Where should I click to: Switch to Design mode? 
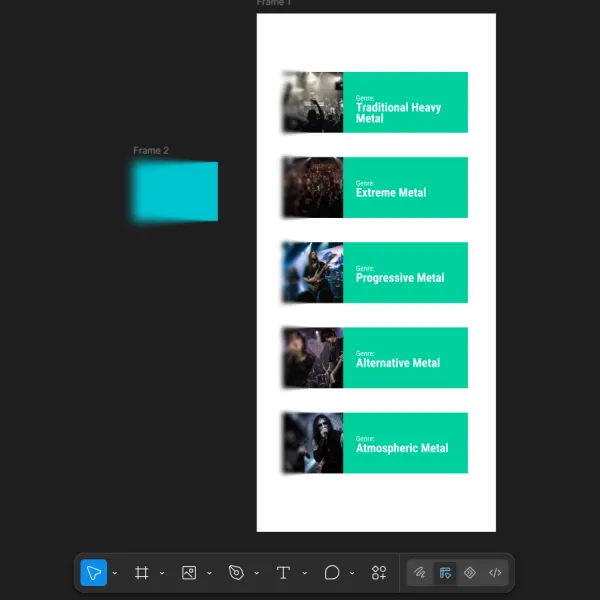[445, 572]
